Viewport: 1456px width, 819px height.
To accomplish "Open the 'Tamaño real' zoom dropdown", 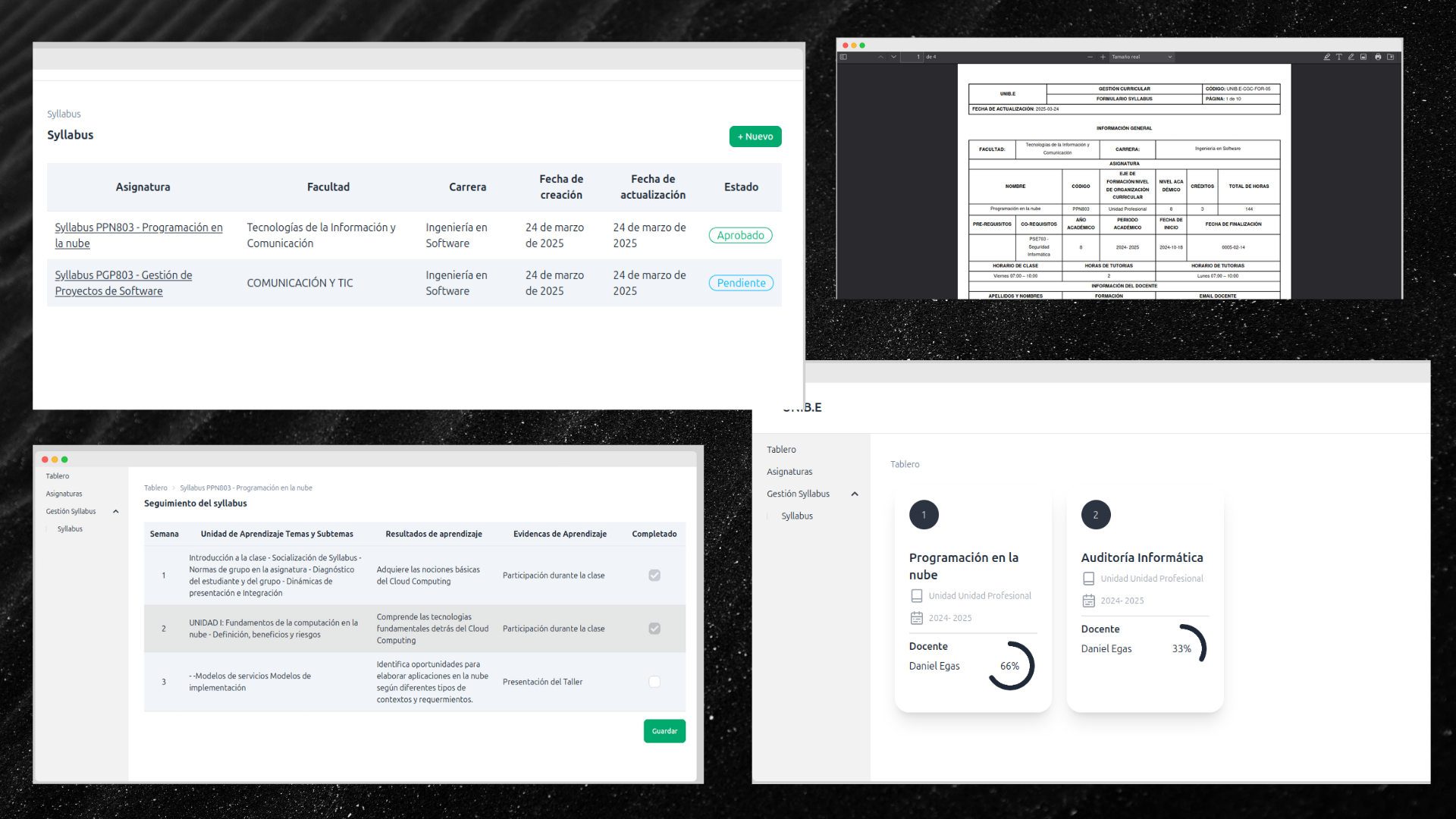I will (x=1141, y=57).
